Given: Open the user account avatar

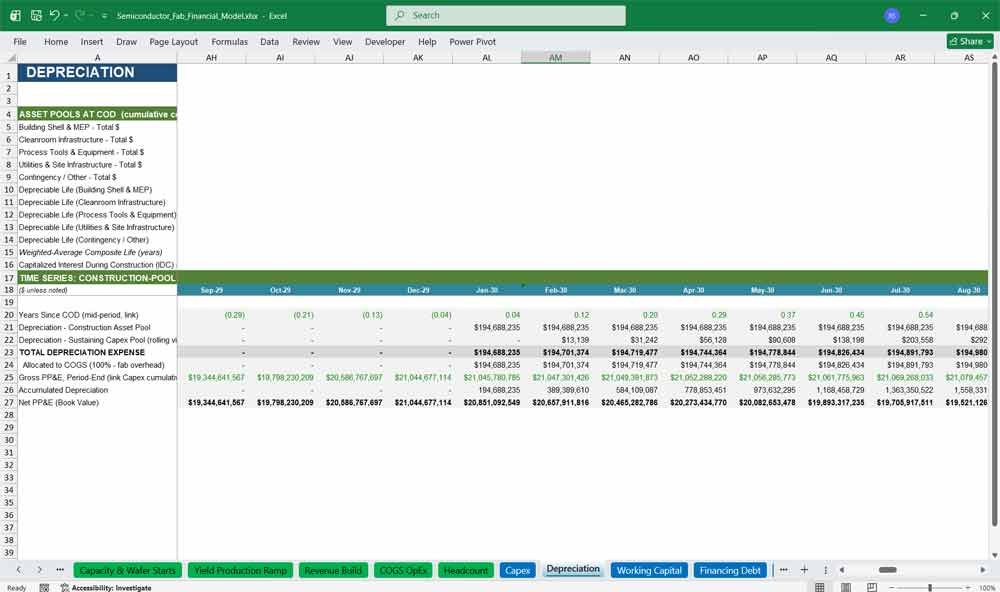Looking at the screenshot, I should pyautogui.click(x=892, y=15).
